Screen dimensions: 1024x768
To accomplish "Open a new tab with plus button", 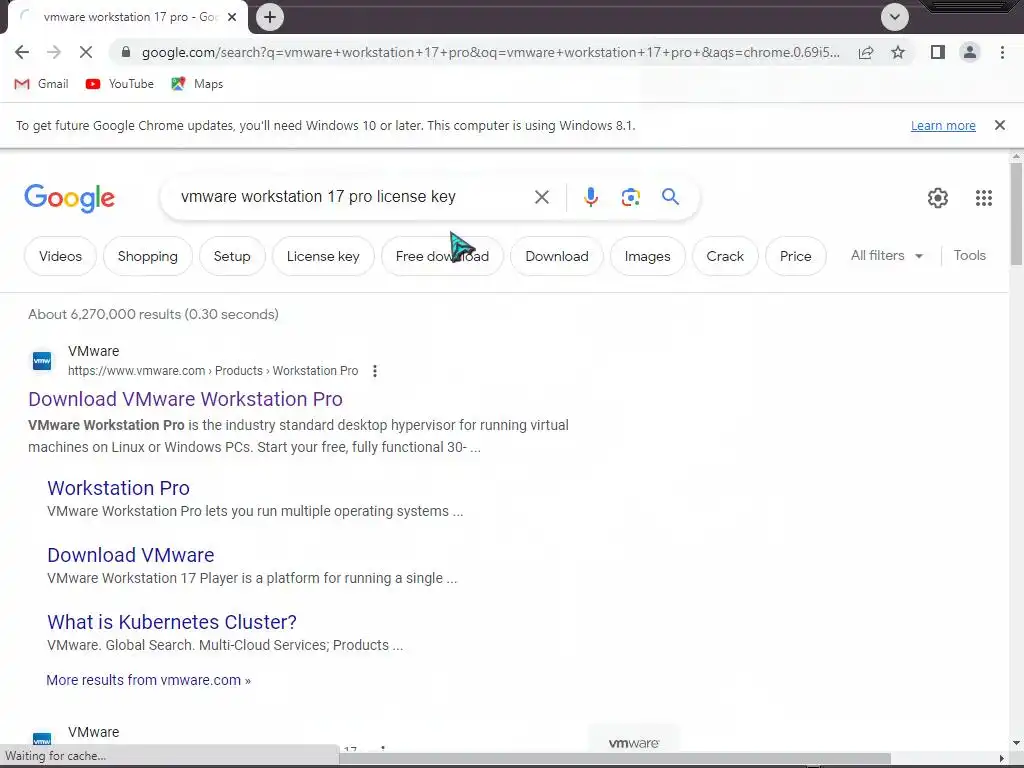I will (270, 17).
